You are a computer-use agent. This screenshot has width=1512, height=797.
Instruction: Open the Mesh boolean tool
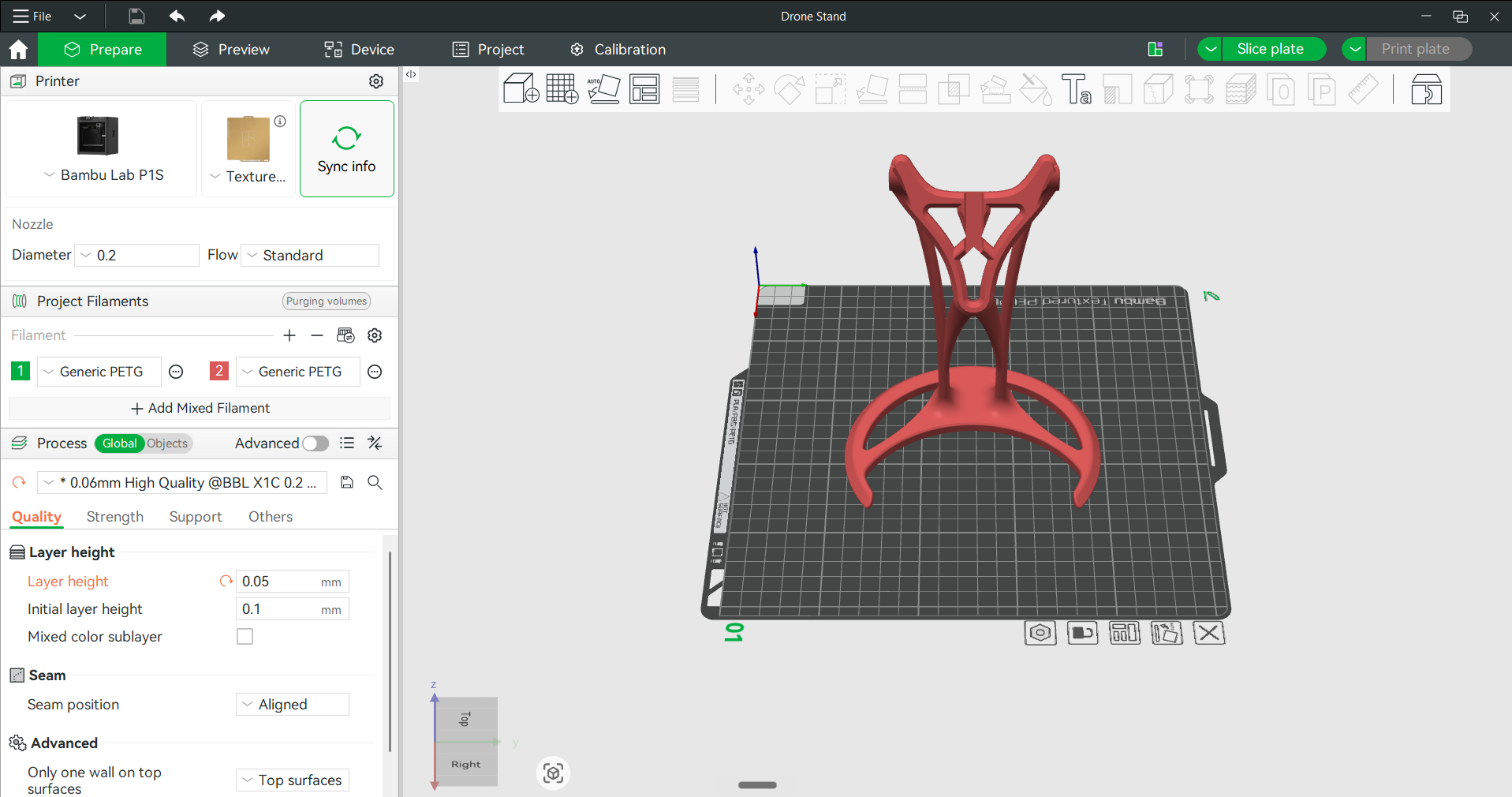tap(954, 89)
